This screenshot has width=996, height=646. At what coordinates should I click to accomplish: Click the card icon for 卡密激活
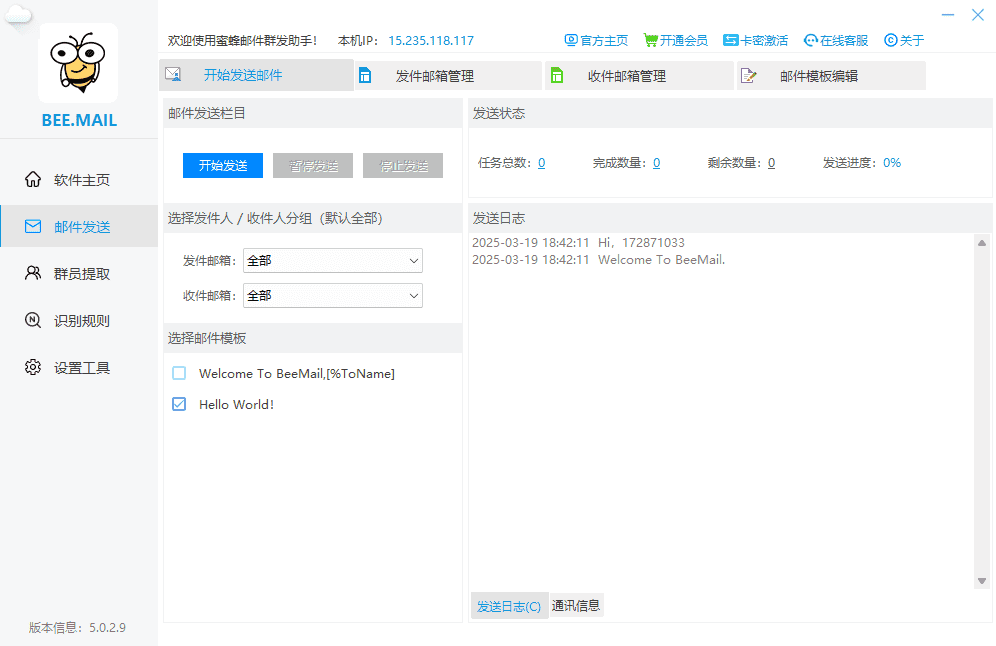730,40
